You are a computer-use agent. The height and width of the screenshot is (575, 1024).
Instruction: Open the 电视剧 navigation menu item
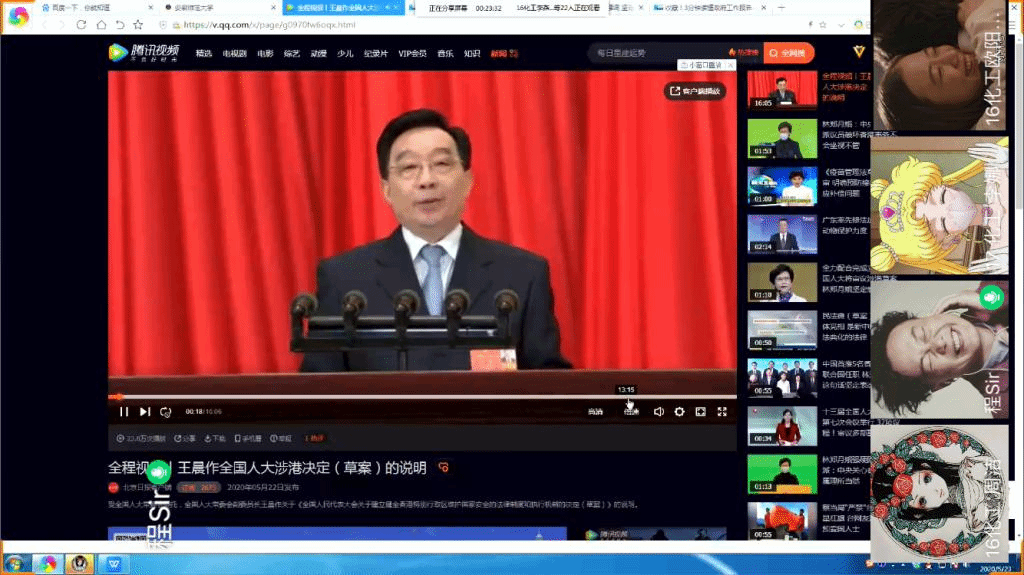(x=234, y=53)
